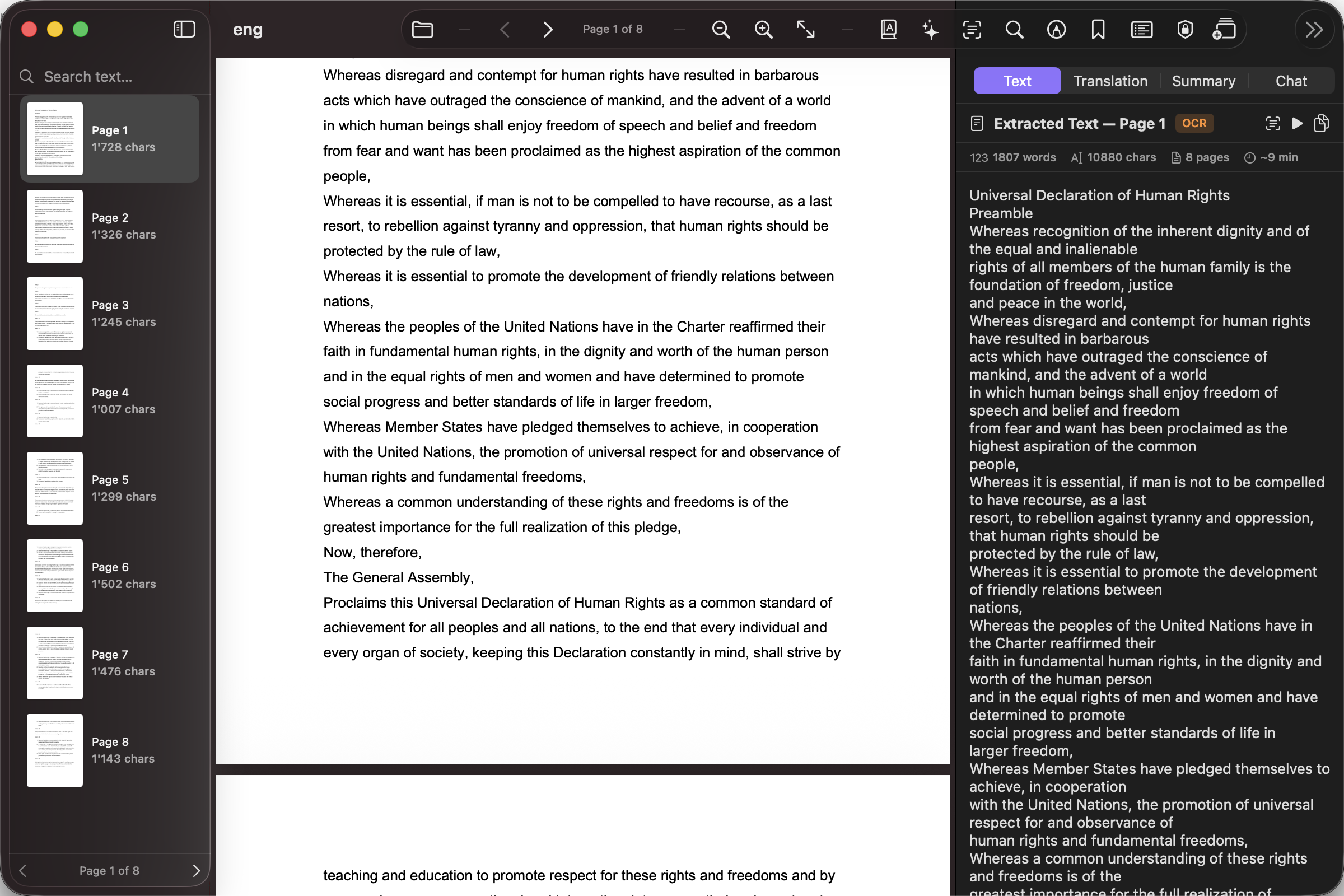
Task: Open a file using the folder icon
Action: 422,29
